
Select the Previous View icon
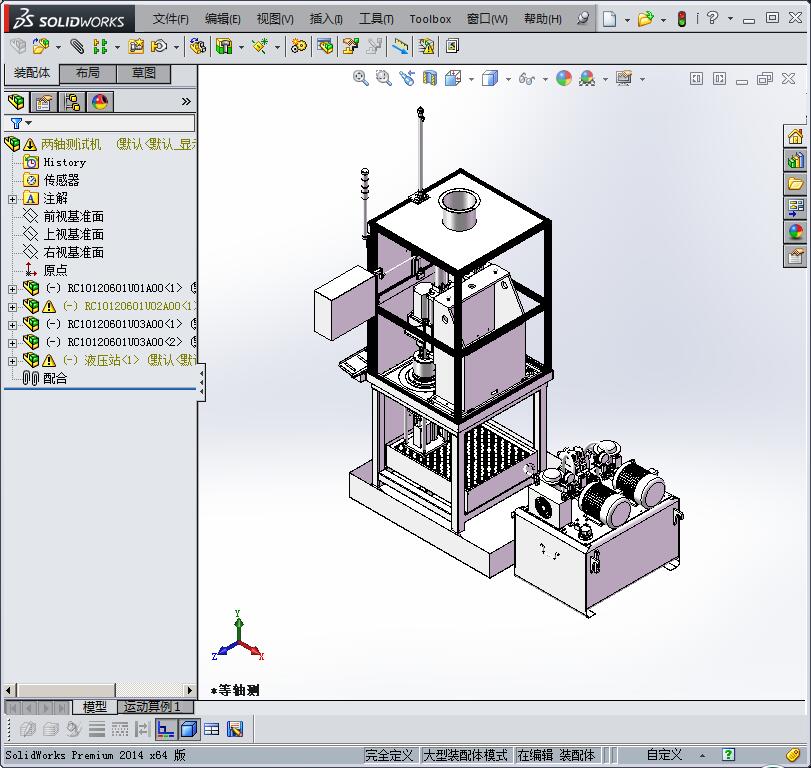[407, 79]
